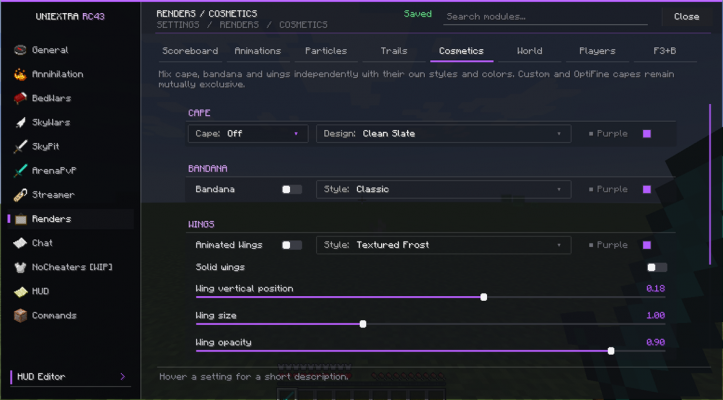The image size is (723, 400).
Task: Switch to the World tab
Action: click(x=529, y=51)
